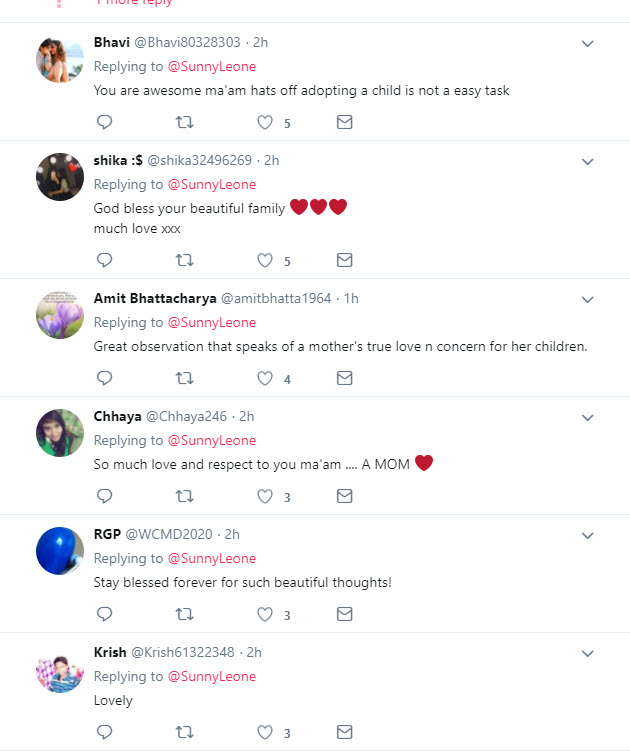This screenshot has height=751, width=630.
Task: Like Krish's tweet with heart
Action: [x=265, y=733]
